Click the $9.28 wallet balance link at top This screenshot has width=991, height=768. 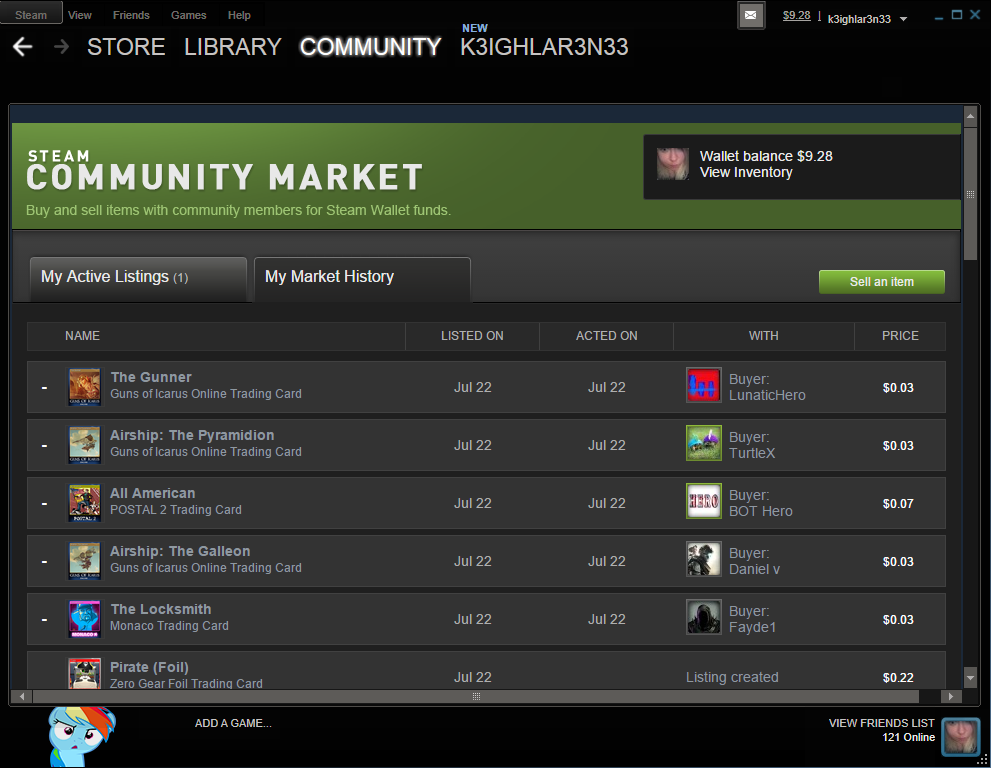[x=796, y=15]
